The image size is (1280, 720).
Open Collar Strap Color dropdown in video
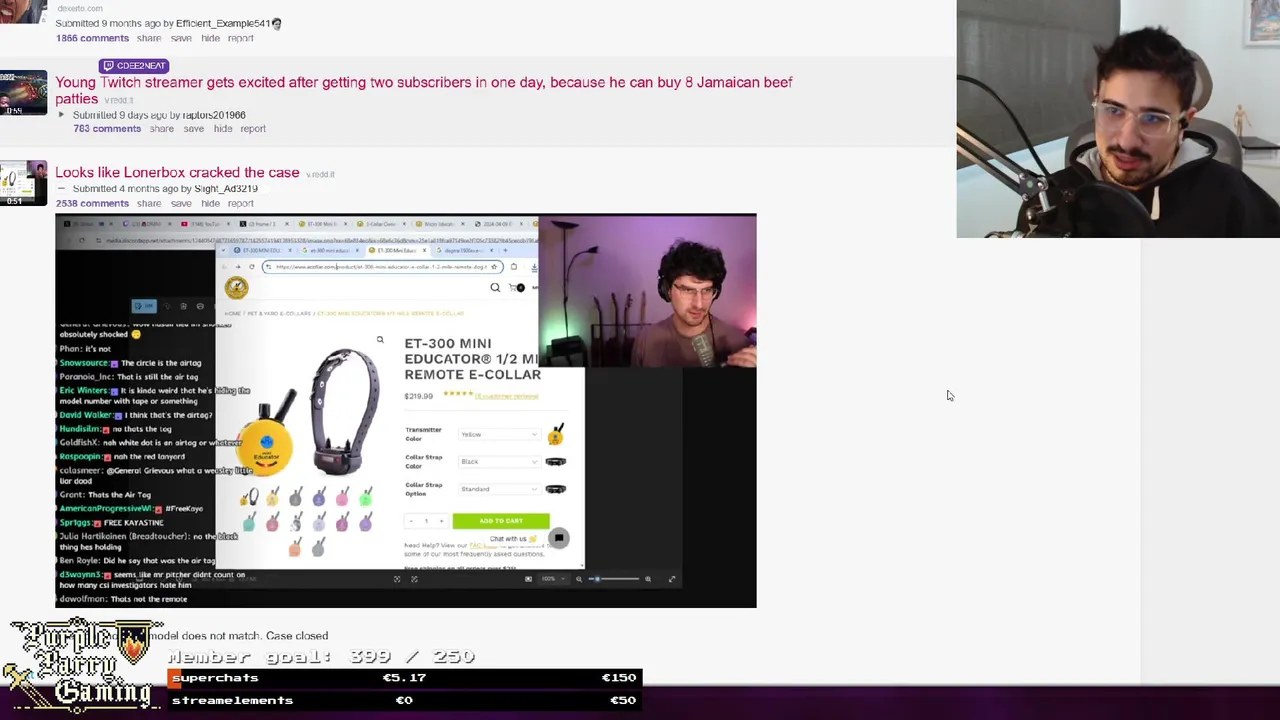(499, 461)
